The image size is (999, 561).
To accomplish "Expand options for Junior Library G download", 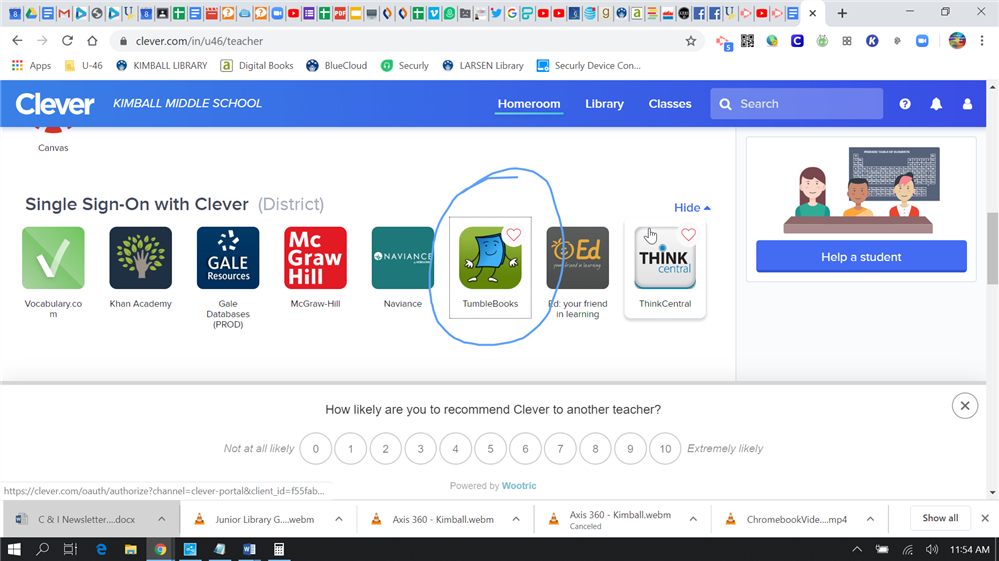I will click(x=339, y=519).
